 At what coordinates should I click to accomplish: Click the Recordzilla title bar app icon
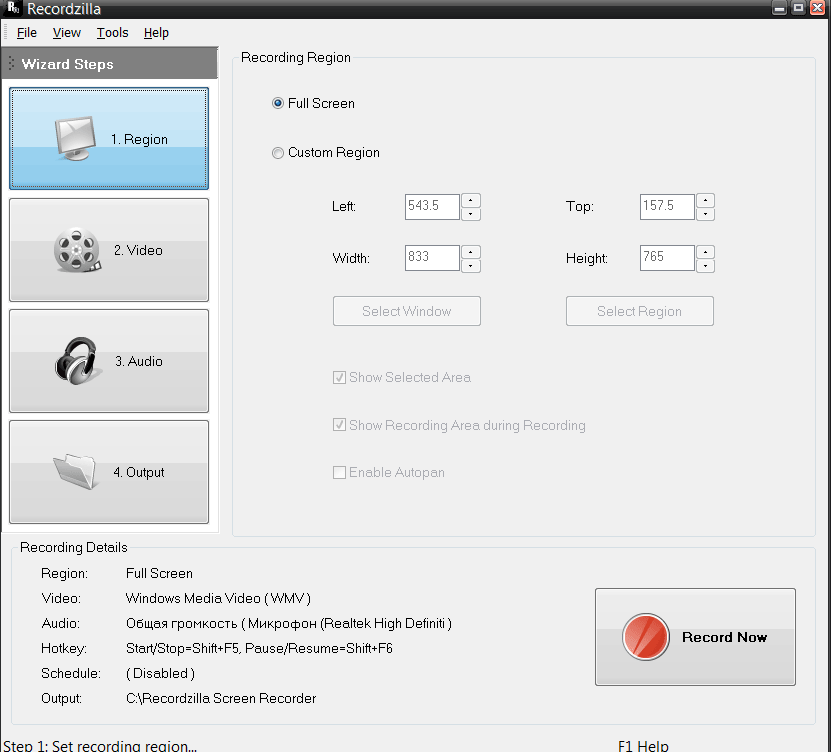pos(13,7)
